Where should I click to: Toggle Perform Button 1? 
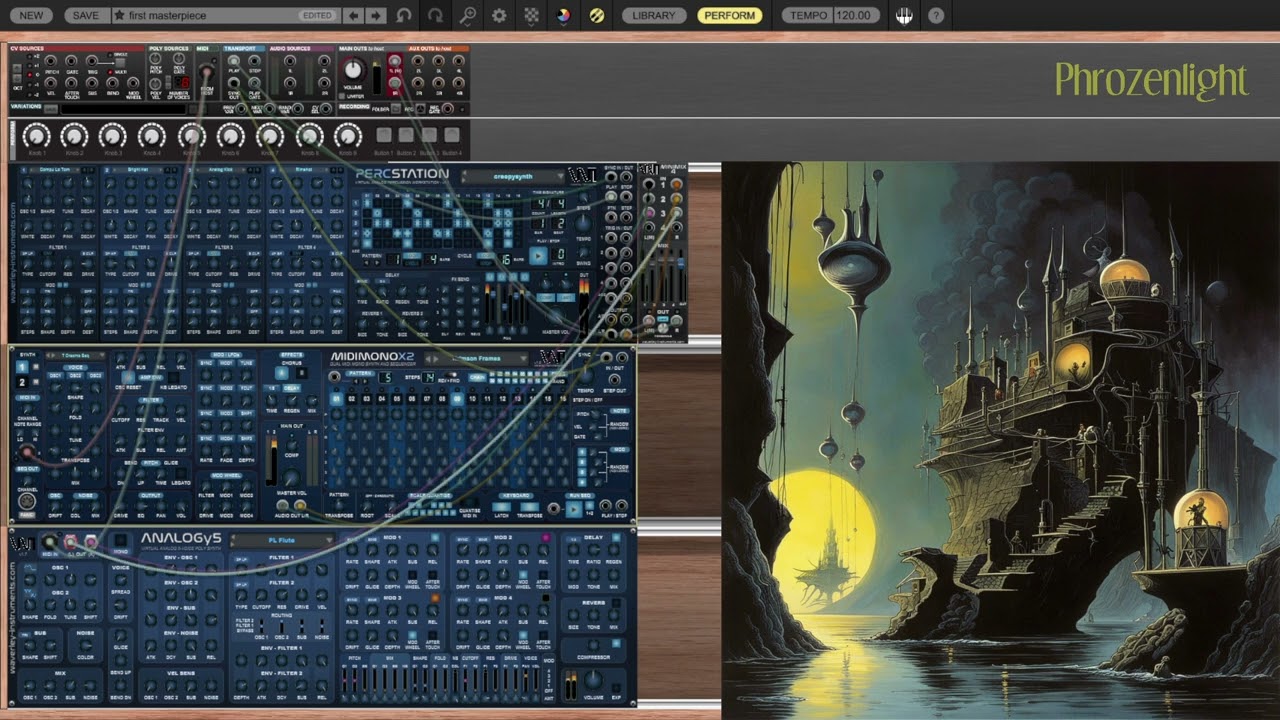pyautogui.click(x=384, y=135)
